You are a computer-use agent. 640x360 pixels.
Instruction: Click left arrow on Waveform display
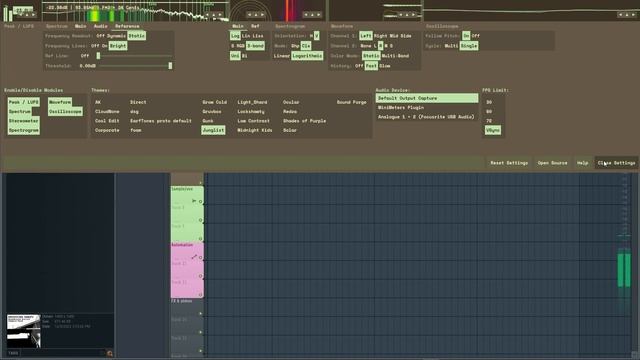pyautogui.click(x=401, y=15)
